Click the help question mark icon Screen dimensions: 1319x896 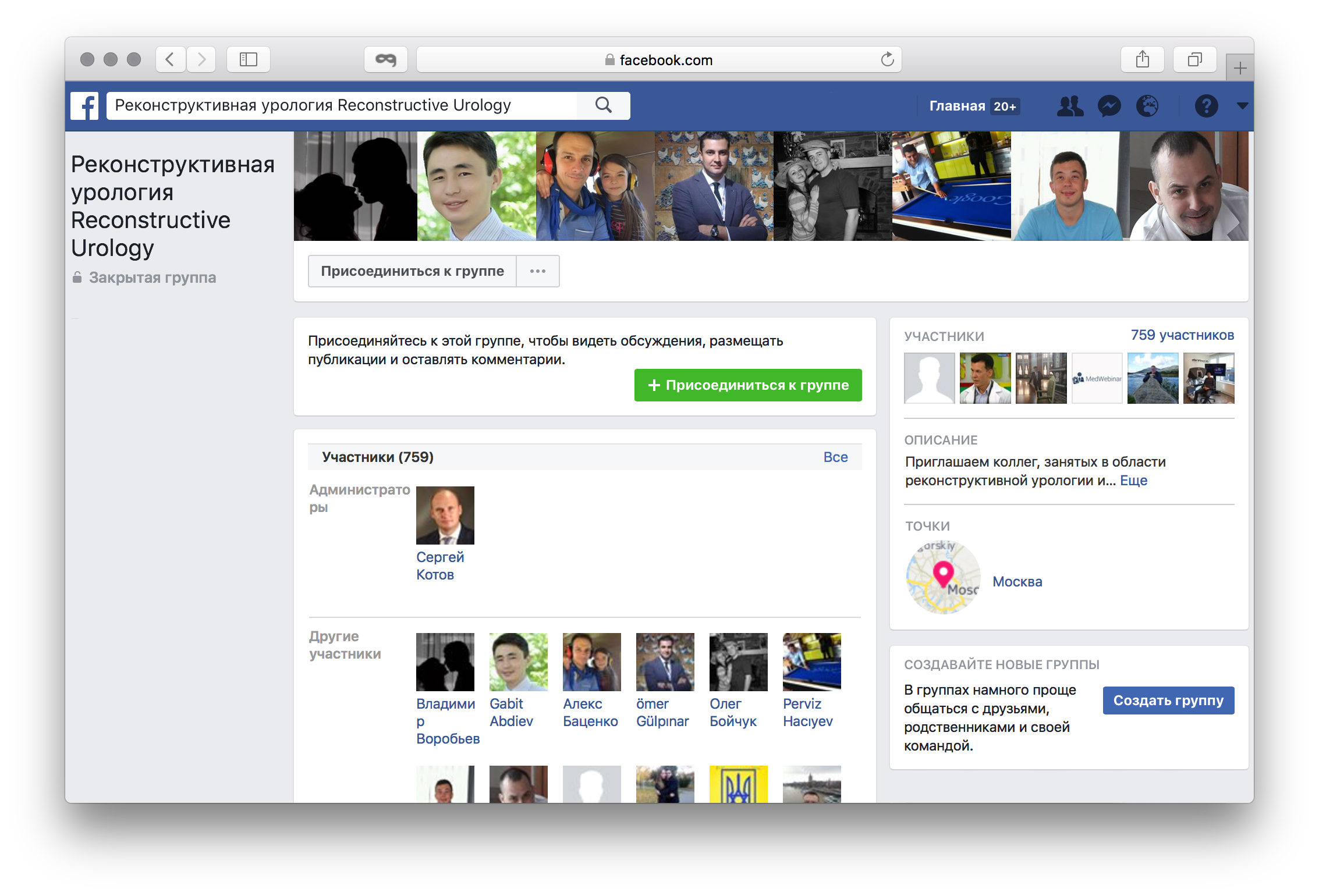click(x=1206, y=106)
